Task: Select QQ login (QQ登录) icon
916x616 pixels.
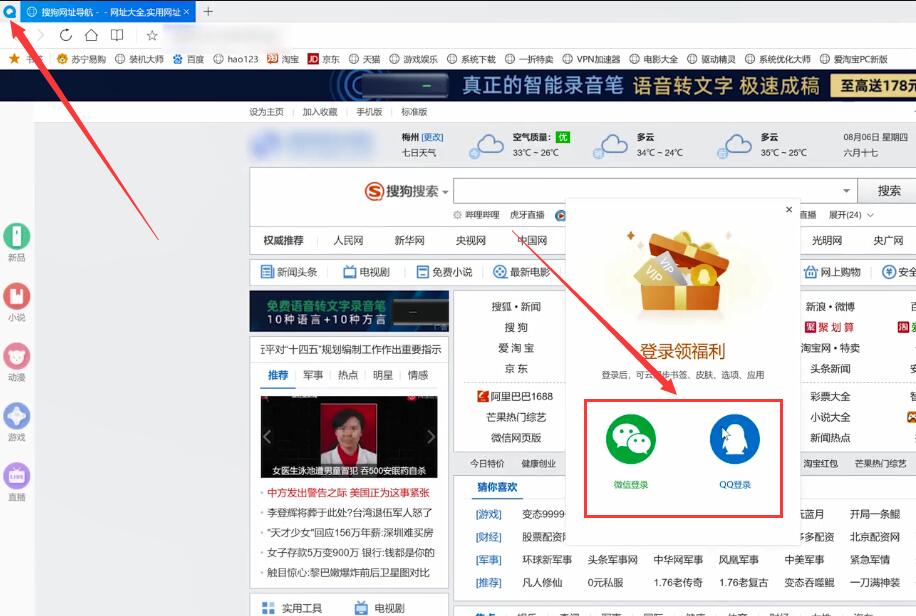Action: pos(736,438)
